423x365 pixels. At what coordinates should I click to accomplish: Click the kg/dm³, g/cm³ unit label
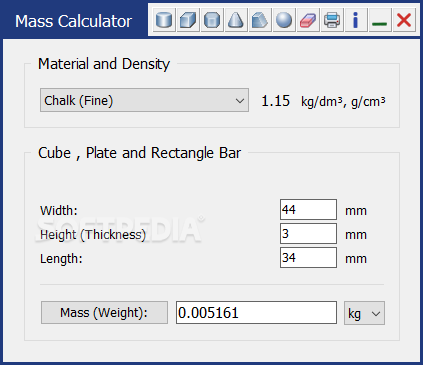pyautogui.click(x=343, y=101)
